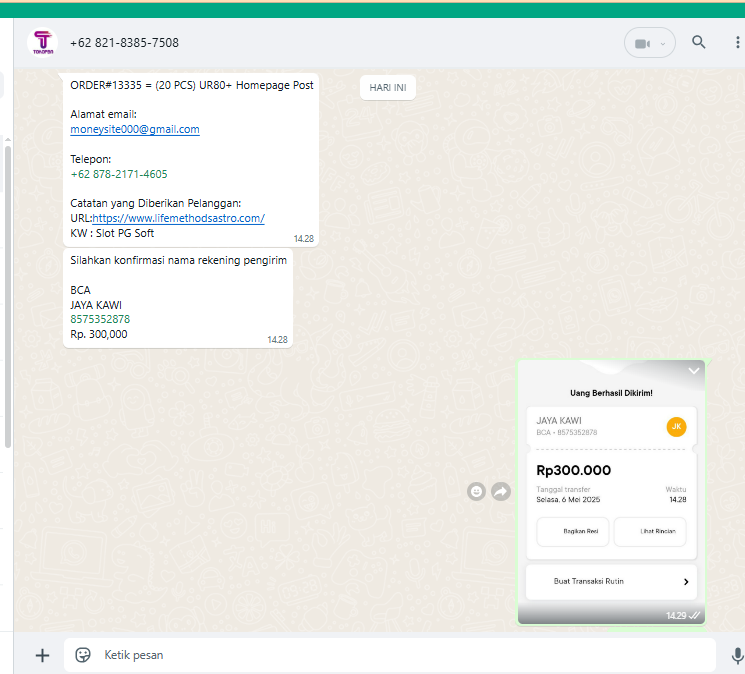Click the video call camera icon
Image resolution: width=745 pixels, height=674 pixels.
(642, 43)
